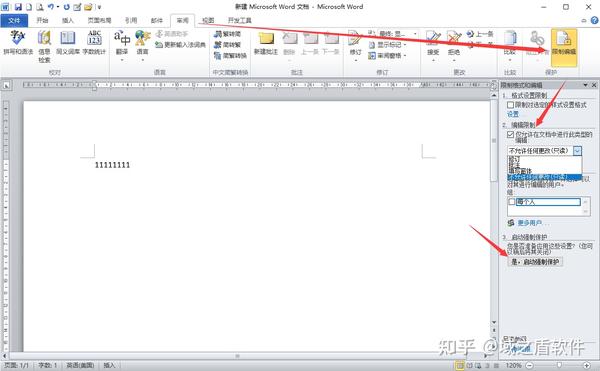Click vertical scrollbar up arrow
The width and height of the screenshot is (600, 371).
pyautogui.click(x=494, y=95)
